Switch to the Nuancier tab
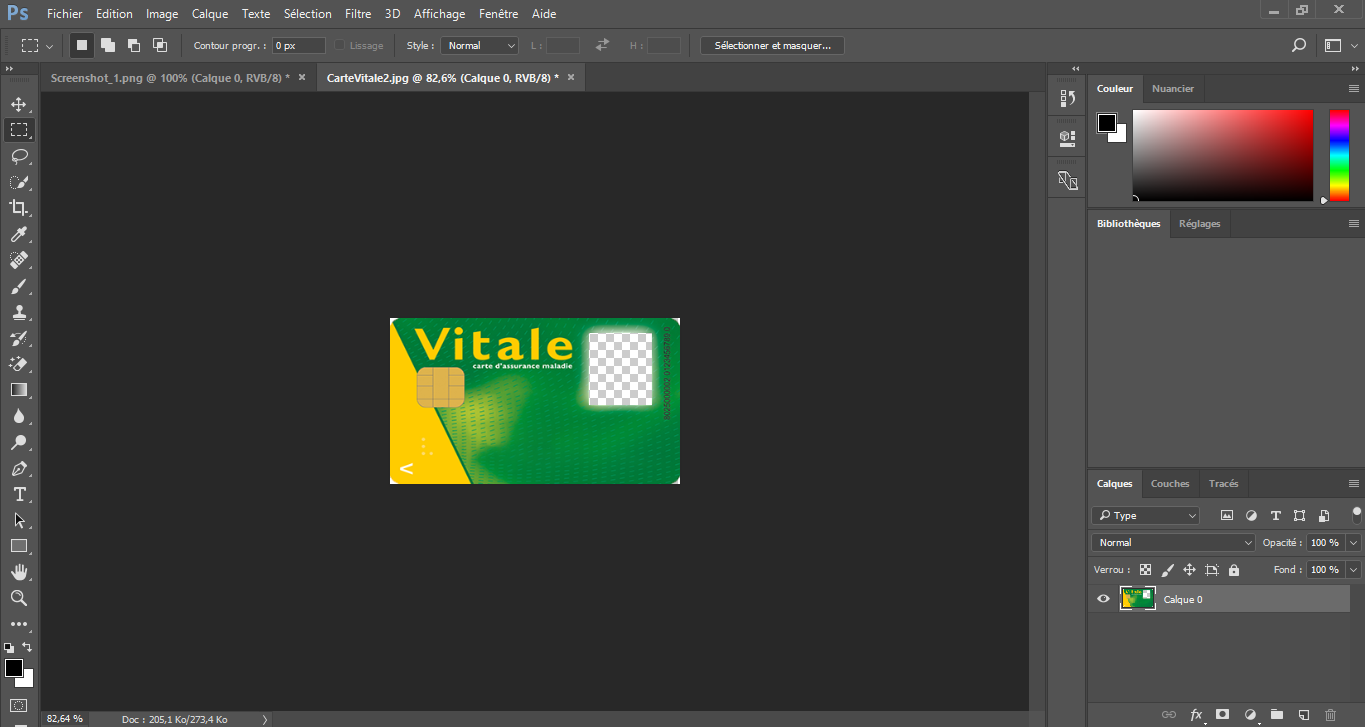The image size is (1365, 727). (1173, 89)
